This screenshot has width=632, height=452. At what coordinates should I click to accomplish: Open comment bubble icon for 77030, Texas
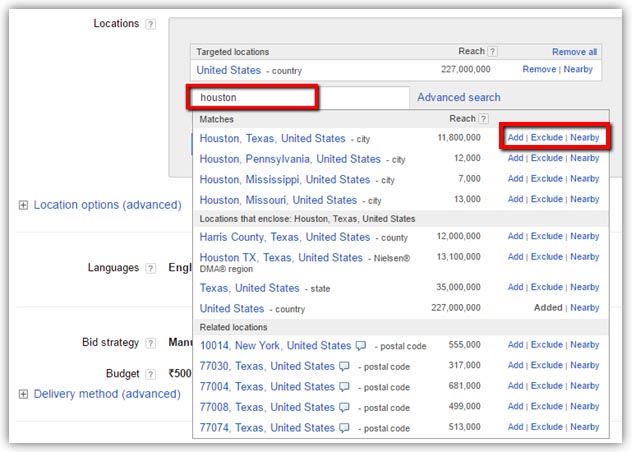(x=344, y=366)
